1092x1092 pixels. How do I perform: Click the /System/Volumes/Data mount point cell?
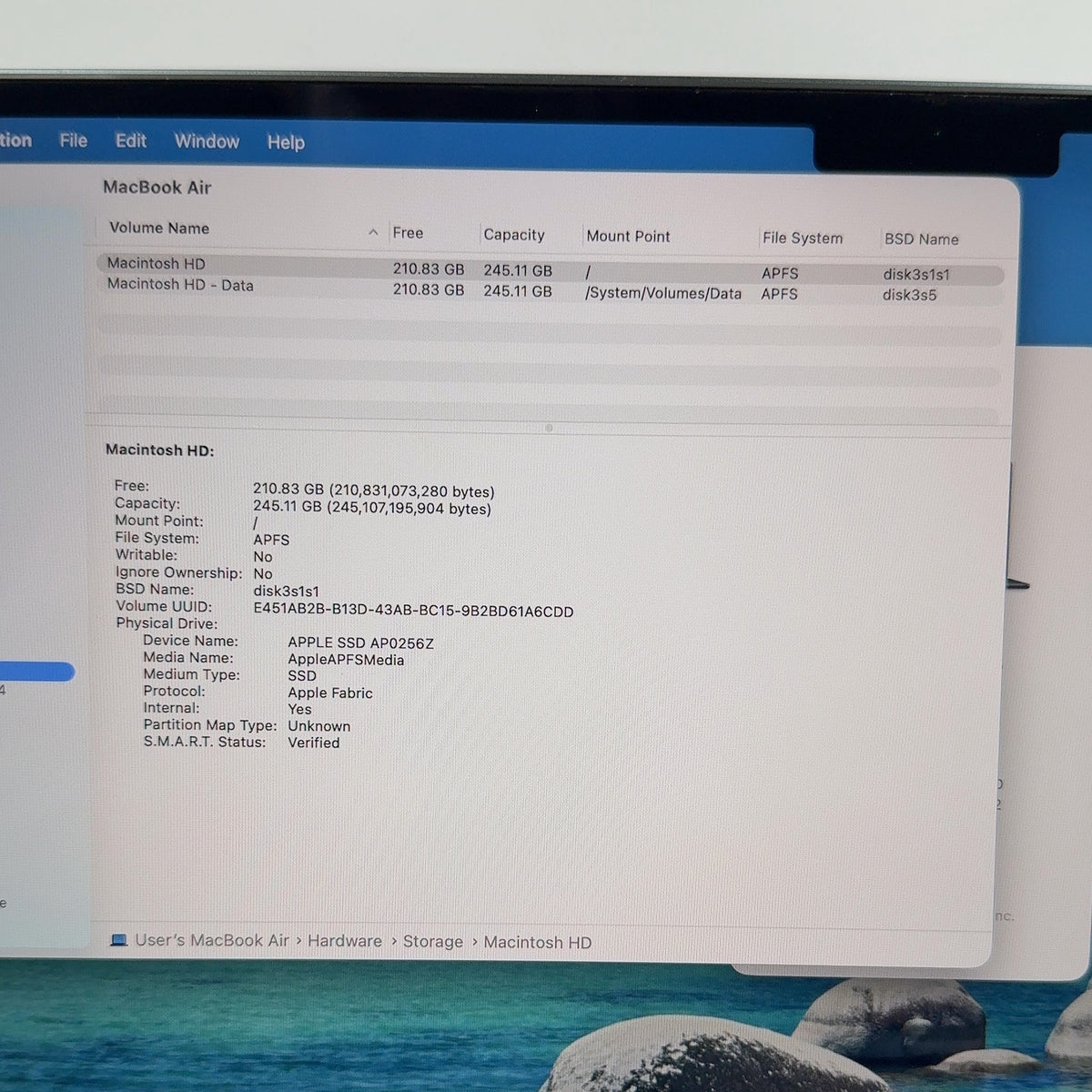tap(663, 293)
